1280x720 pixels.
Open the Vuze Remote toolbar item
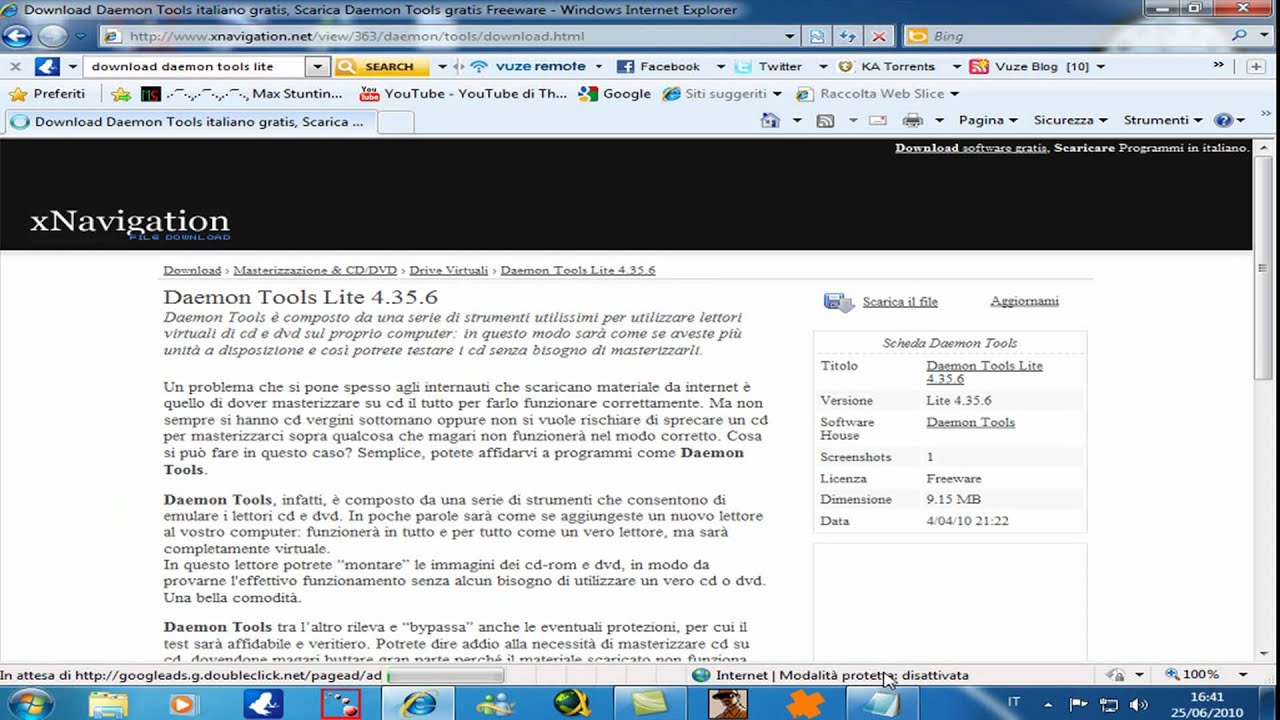pos(528,66)
